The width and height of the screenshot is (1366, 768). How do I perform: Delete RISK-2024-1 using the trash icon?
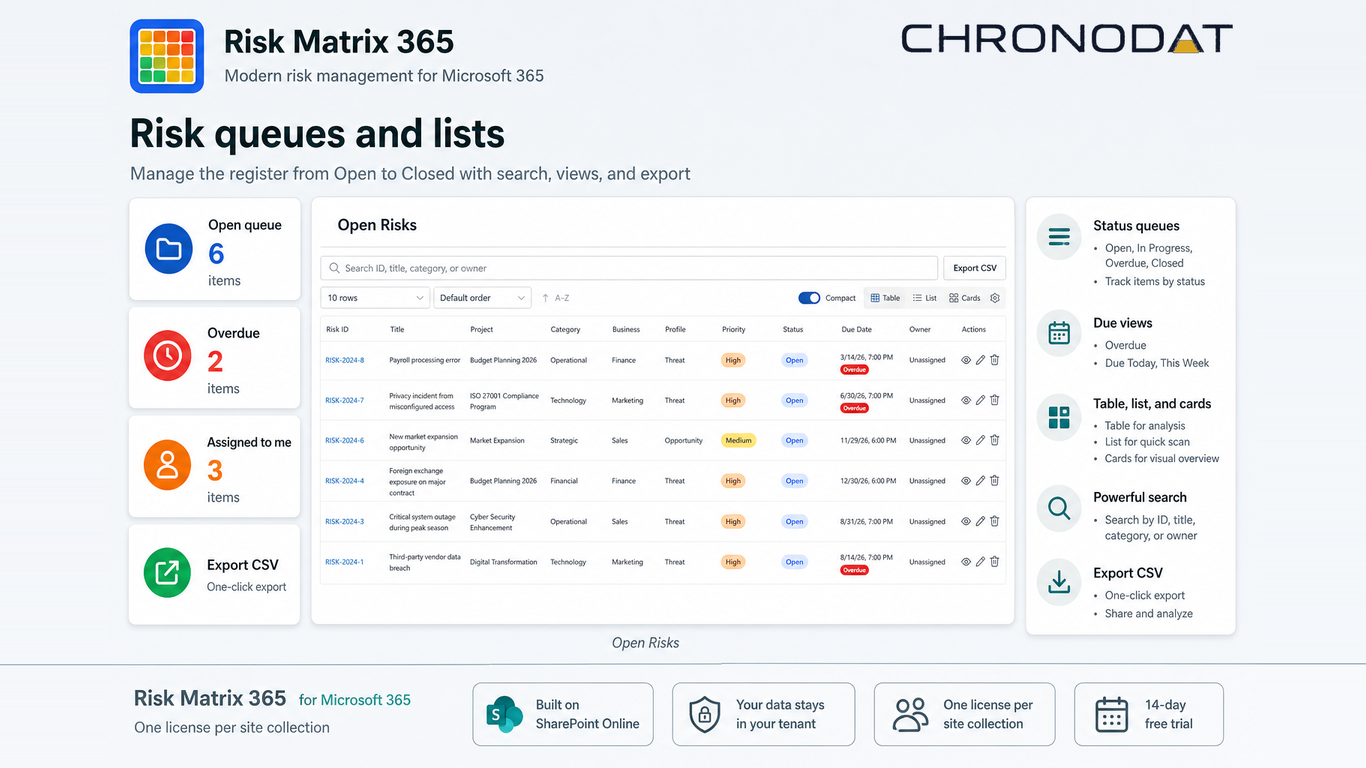pyautogui.click(x=995, y=562)
